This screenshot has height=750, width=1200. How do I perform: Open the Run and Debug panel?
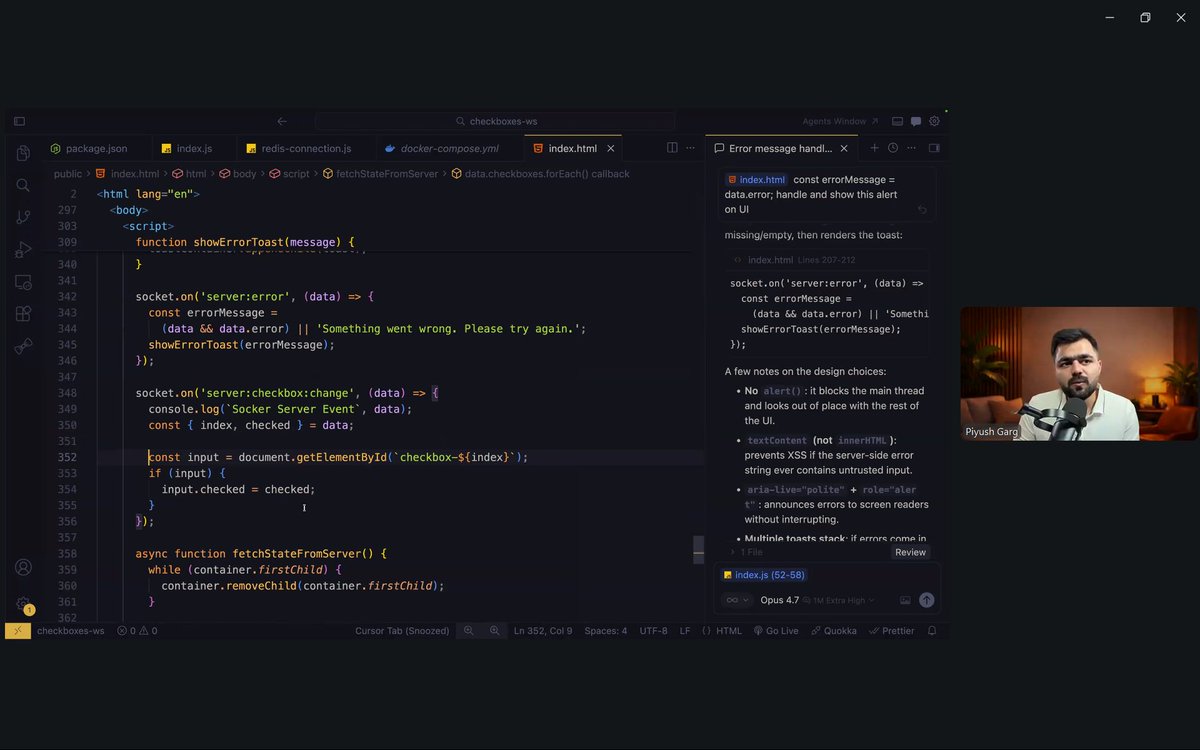point(22,250)
